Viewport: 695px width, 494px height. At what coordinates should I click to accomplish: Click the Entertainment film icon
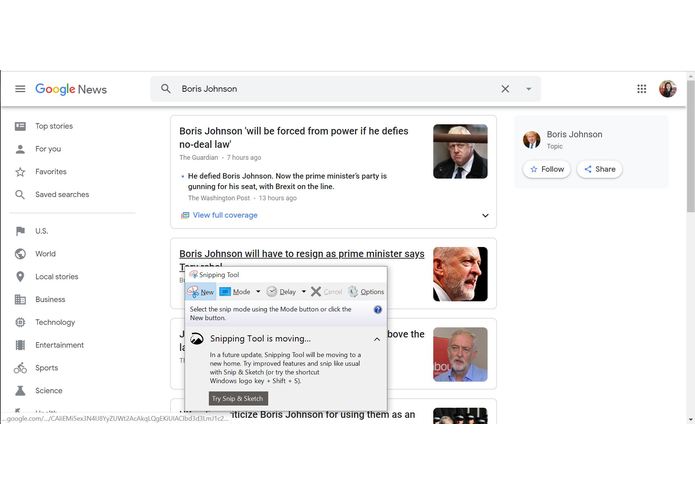pyautogui.click(x=20, y=345)
